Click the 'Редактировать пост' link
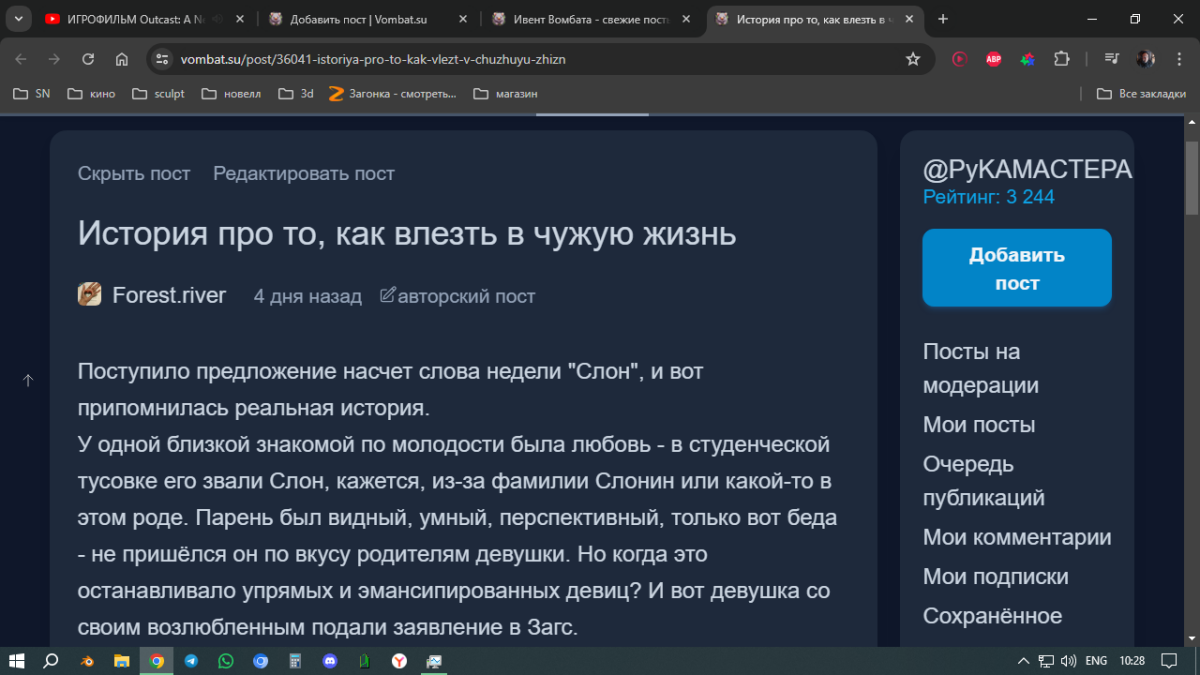 click(x=304, y=173)
